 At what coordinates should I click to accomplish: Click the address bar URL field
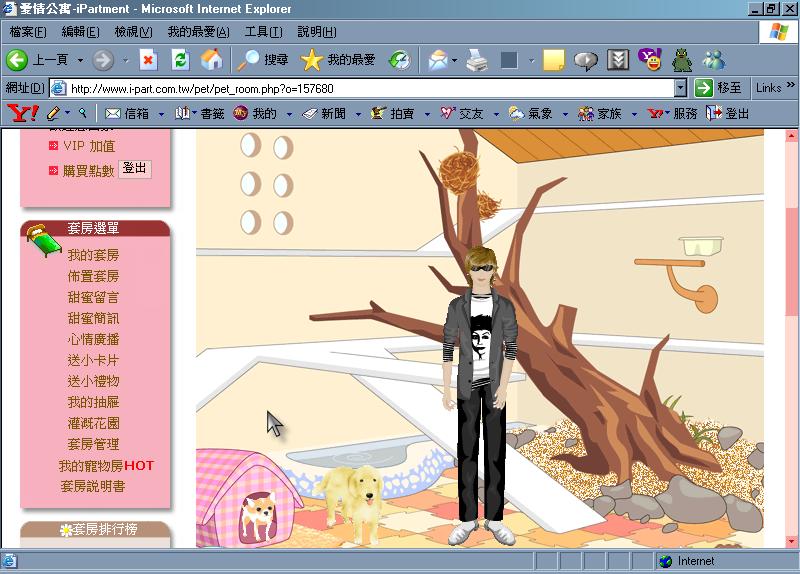(365, 88)
